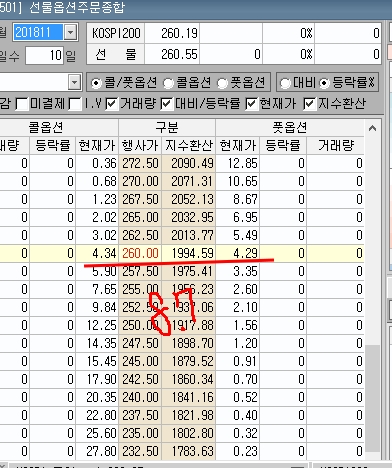Choose the 등락률% radio option

[x=324, y=83]
